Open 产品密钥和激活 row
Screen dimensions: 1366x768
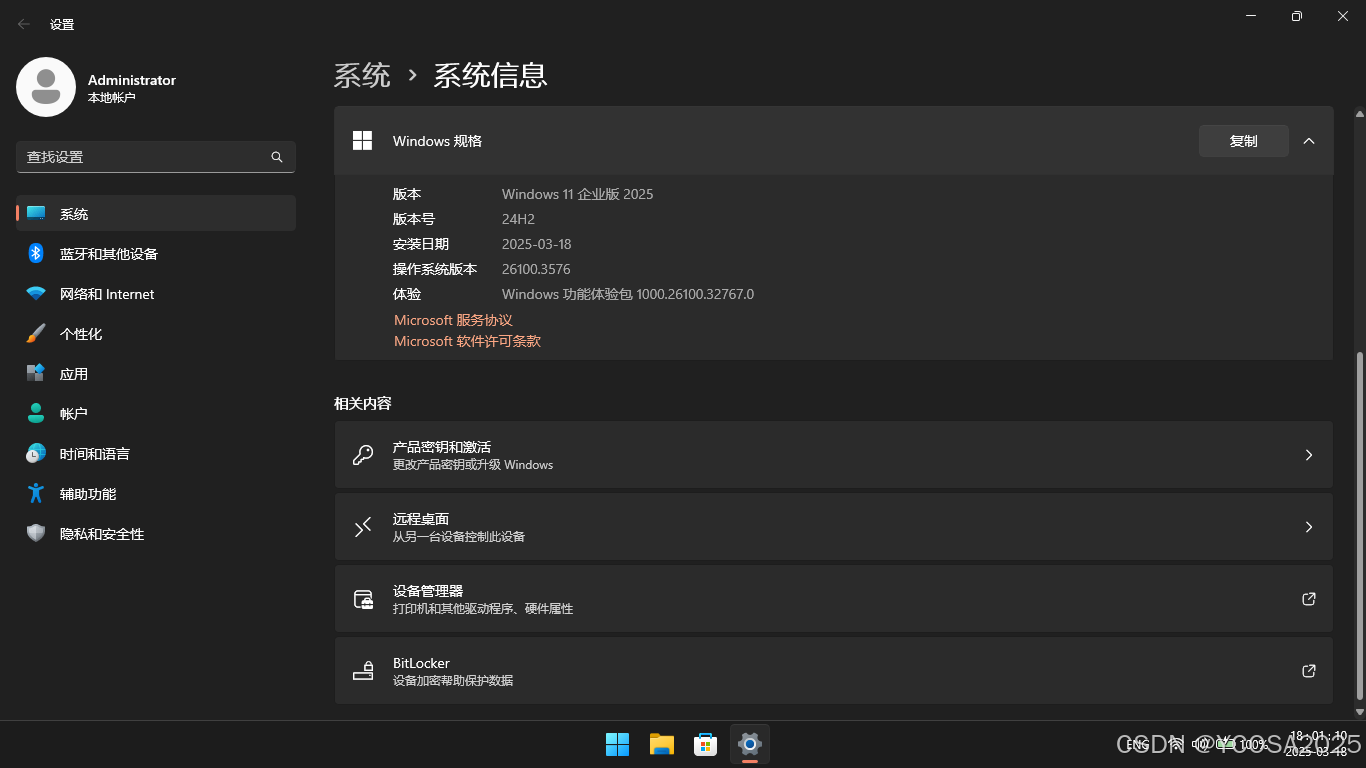[x=833, y=455]
